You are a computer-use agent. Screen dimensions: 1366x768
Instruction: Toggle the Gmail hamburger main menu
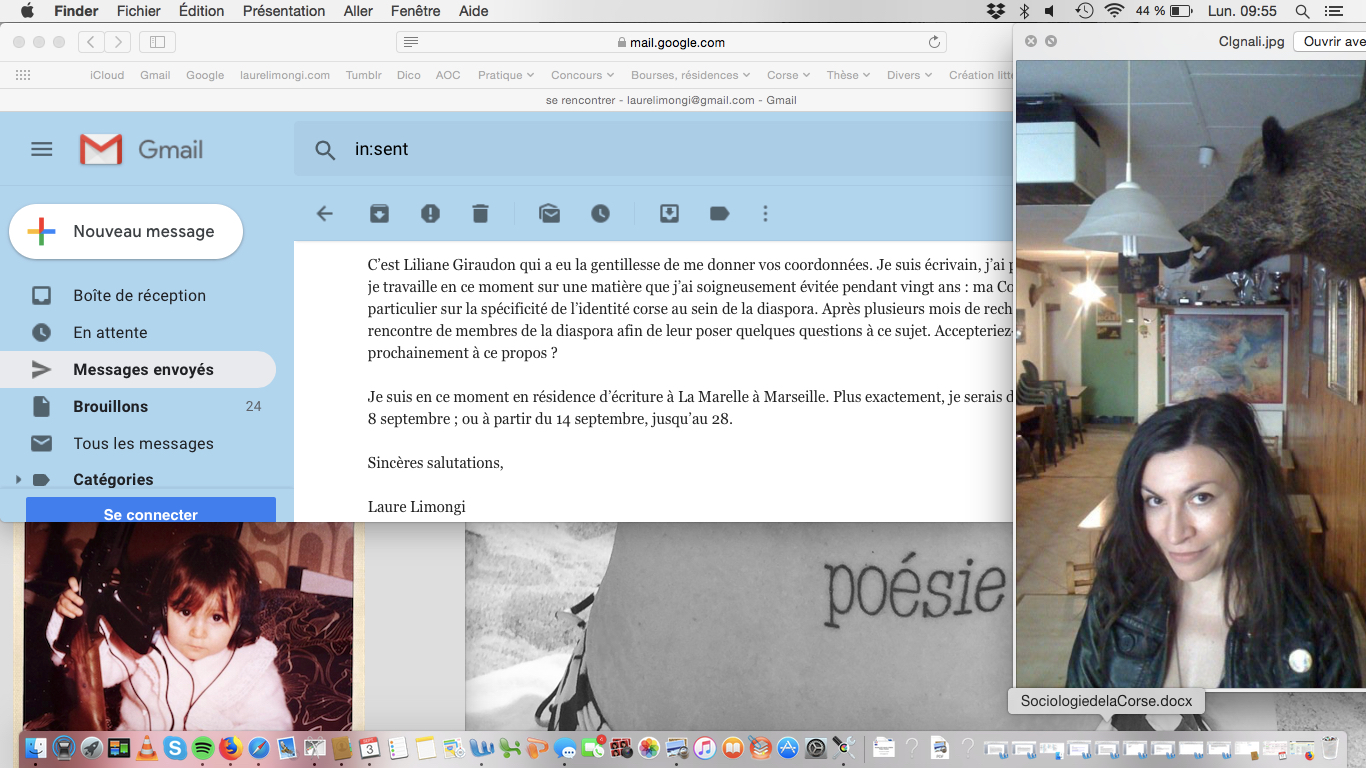tap(41, 149)
